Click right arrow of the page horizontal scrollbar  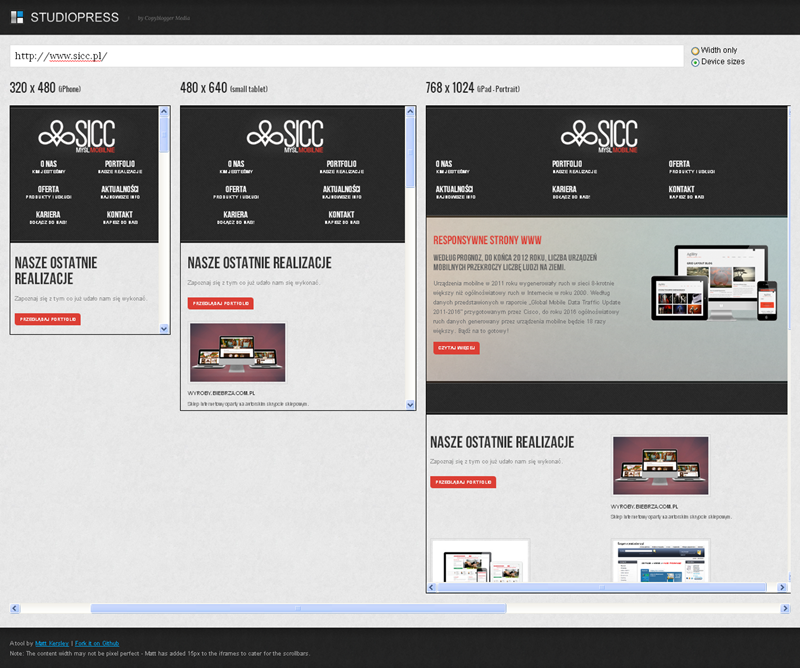[783, 608]
